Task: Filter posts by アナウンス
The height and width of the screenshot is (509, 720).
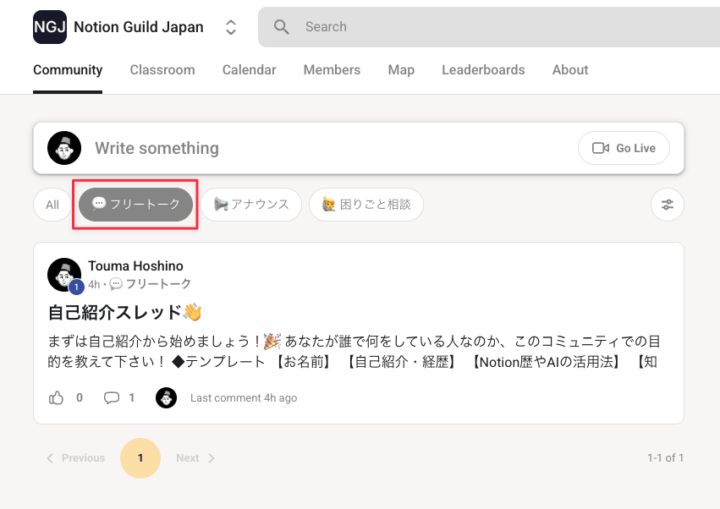Action: tap(251, 204)
